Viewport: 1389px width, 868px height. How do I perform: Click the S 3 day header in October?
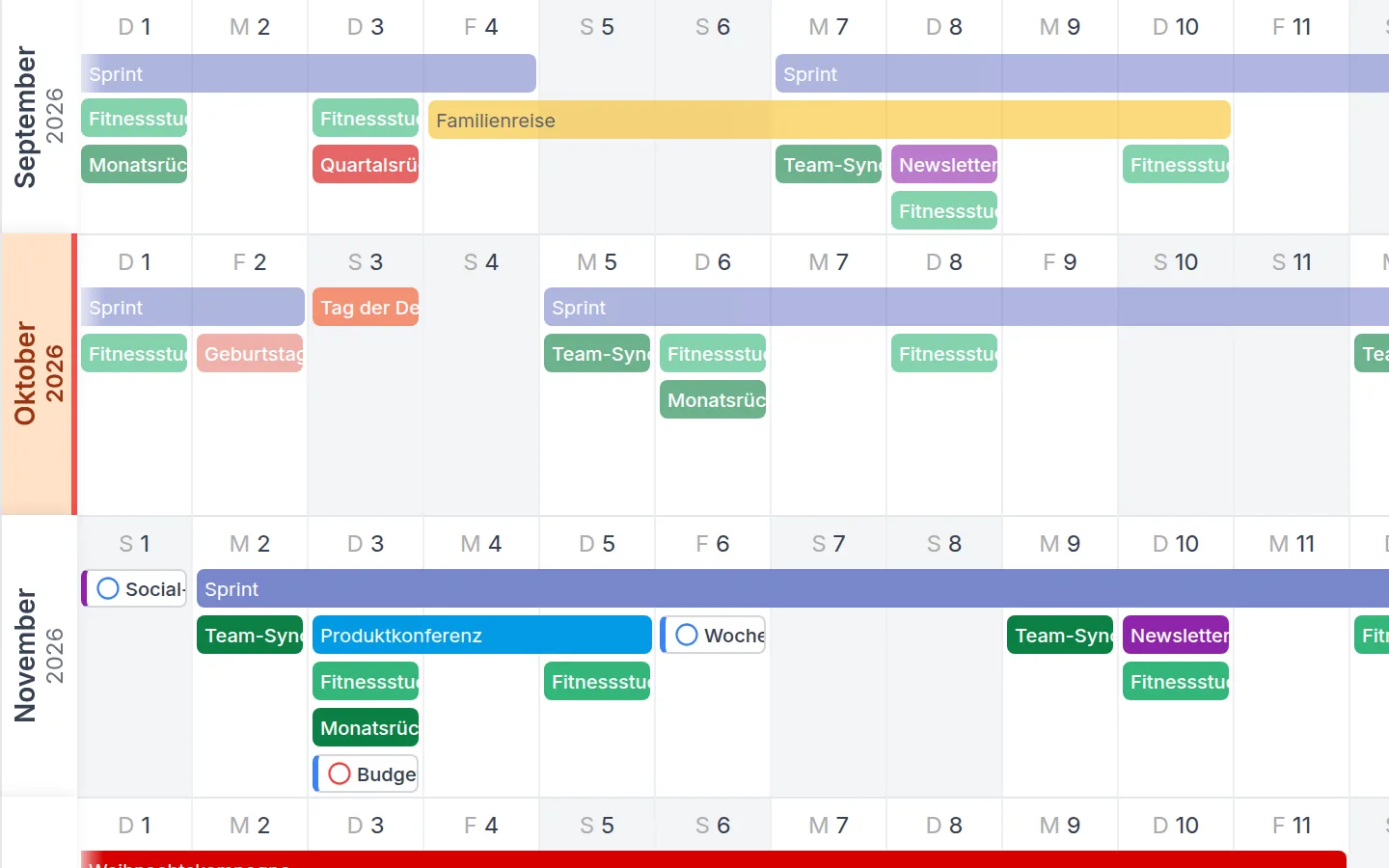[x=366, y=262]
